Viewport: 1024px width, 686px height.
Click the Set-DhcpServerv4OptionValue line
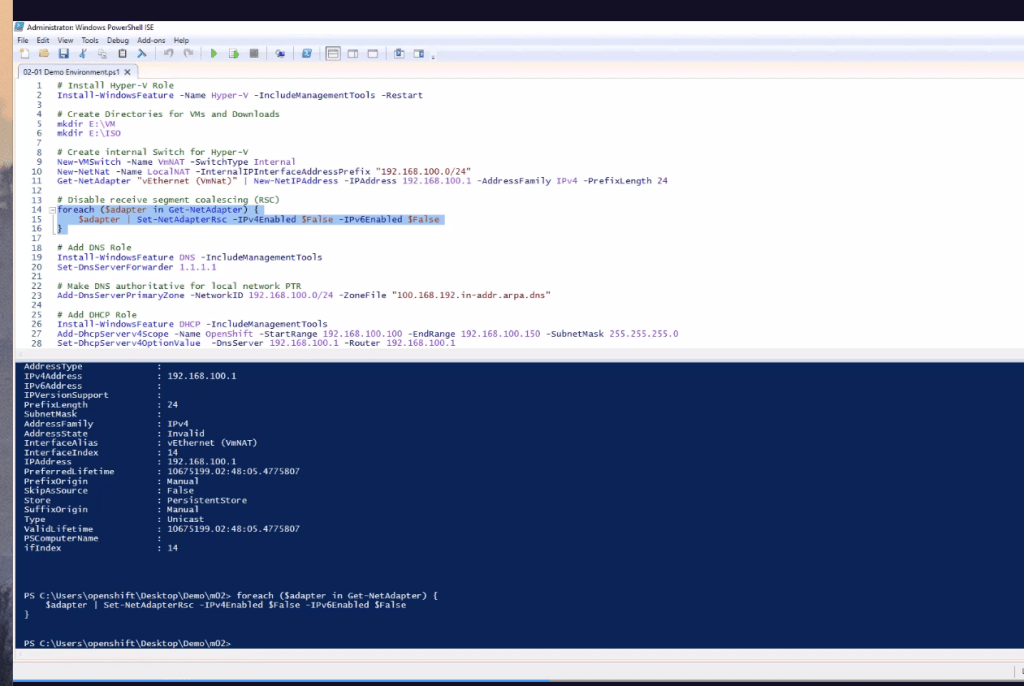pyautogui.click(x=256, y=343)
